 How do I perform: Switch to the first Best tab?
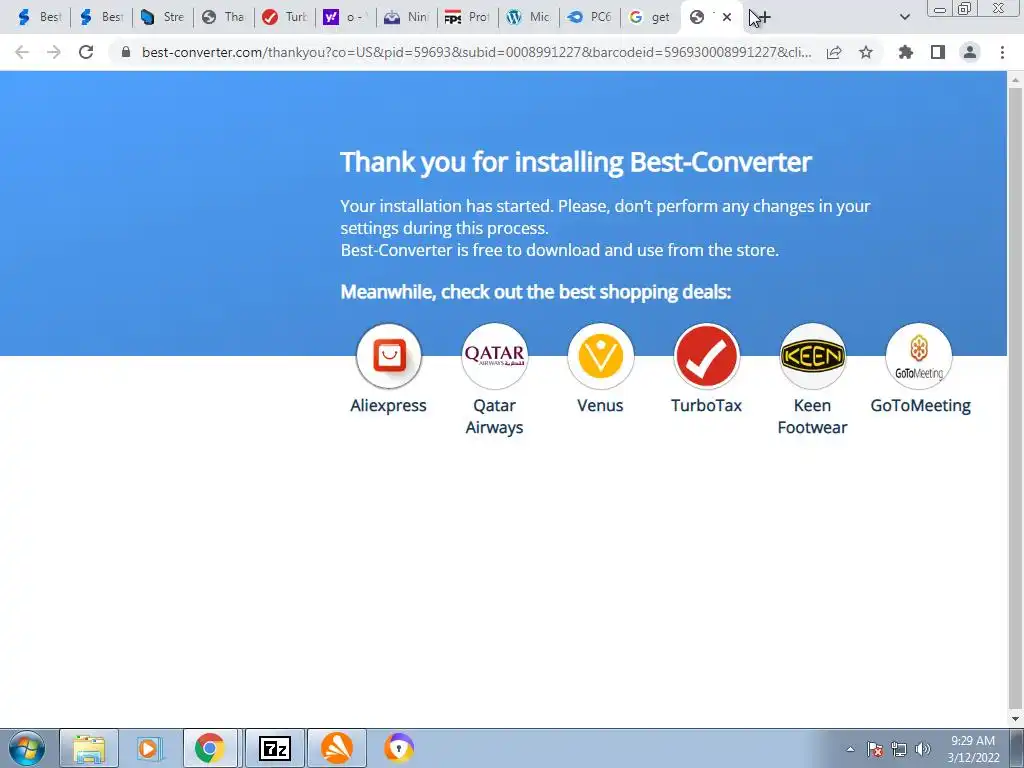tap(39, 17)
